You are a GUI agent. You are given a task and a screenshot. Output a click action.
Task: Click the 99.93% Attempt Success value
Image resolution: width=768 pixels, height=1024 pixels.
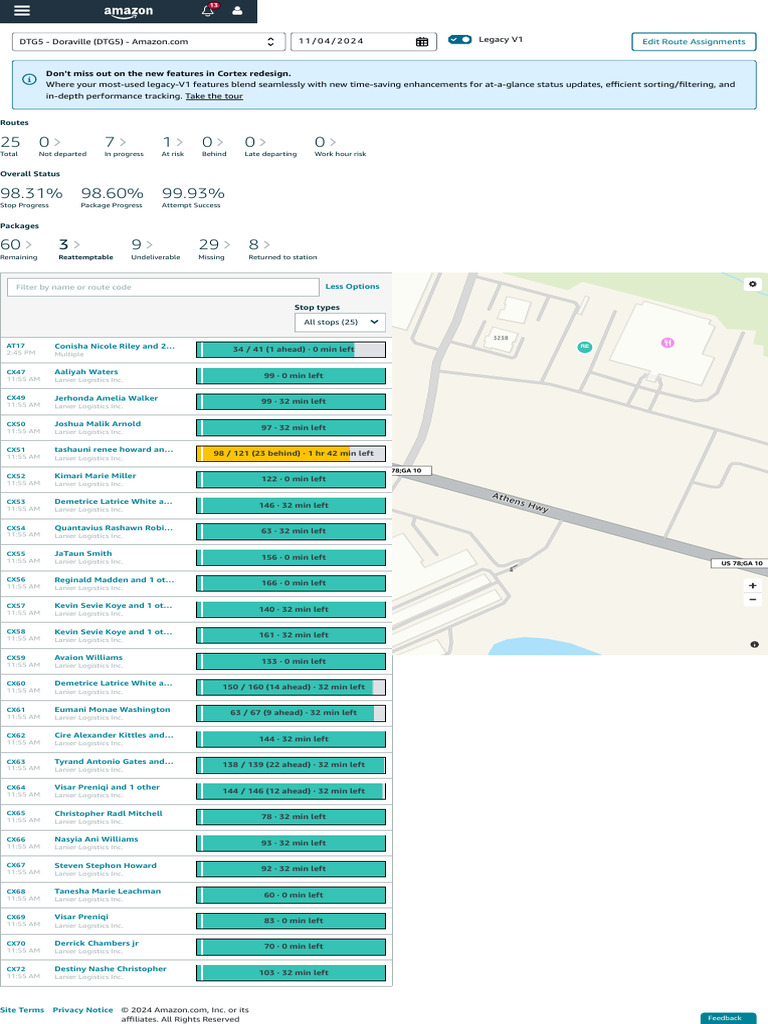193,193
